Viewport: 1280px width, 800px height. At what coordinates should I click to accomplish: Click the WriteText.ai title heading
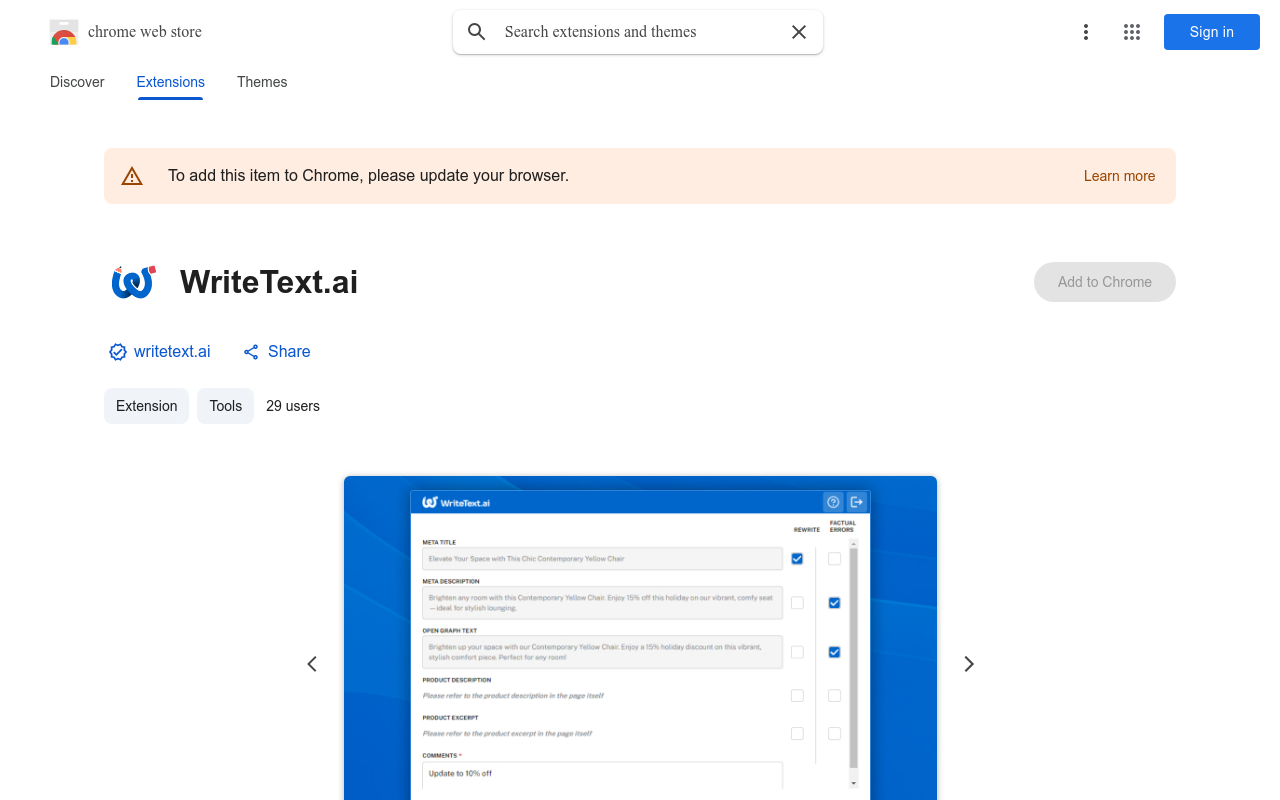[269, 282]
